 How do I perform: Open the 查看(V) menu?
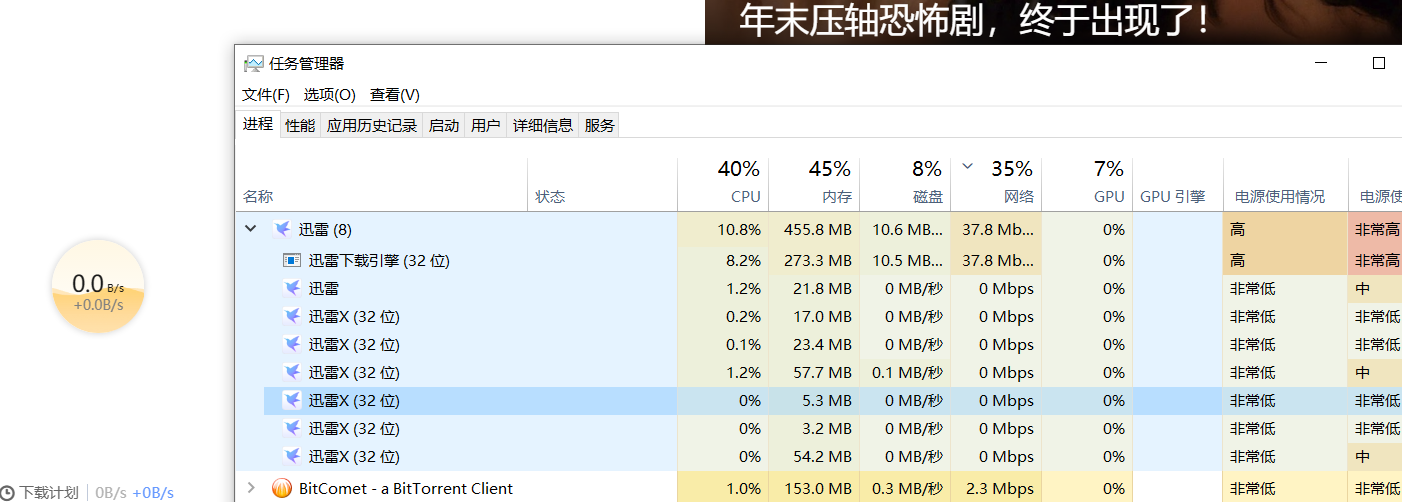pos(394,95)
